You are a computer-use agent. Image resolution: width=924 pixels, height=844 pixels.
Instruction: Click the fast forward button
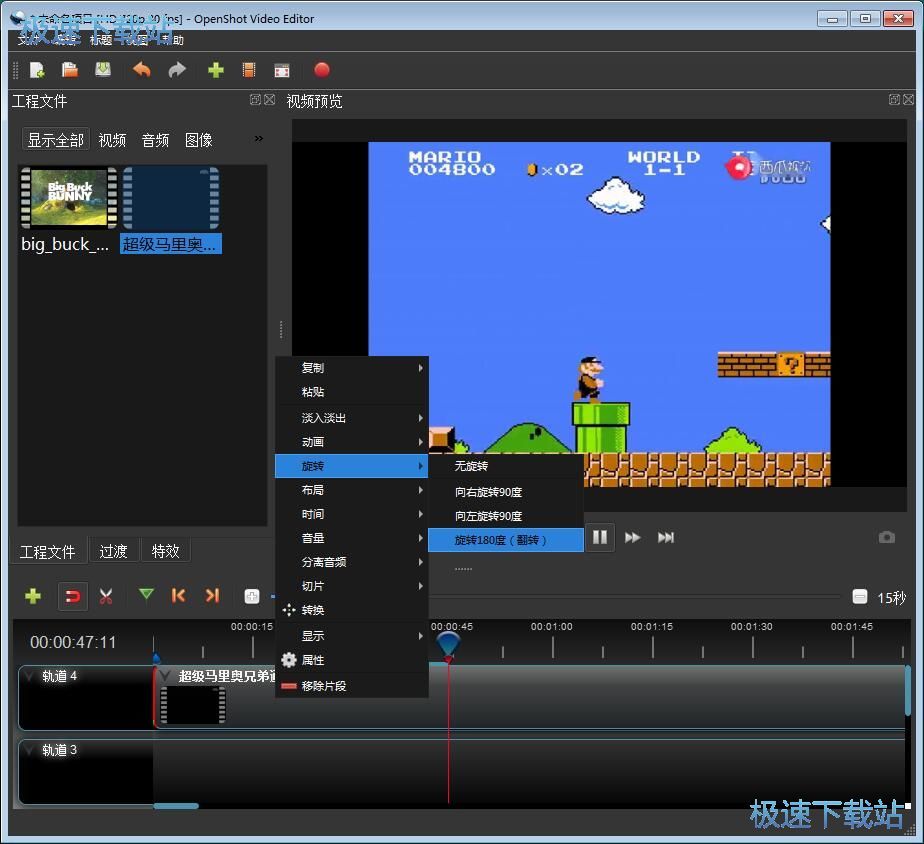pos(632,538)
